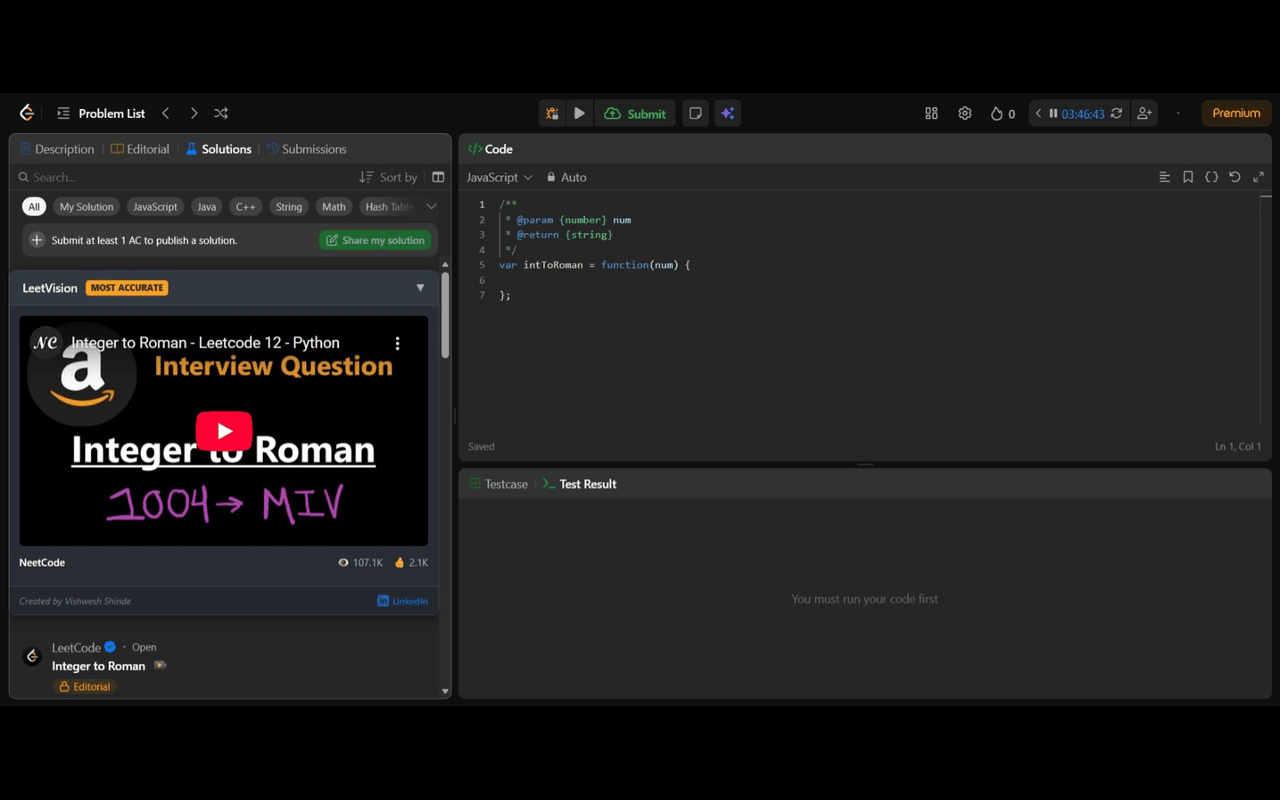Switch to the Testcase tab
The width and height of the screenshot is (1280, 800).
pos(498,484)
